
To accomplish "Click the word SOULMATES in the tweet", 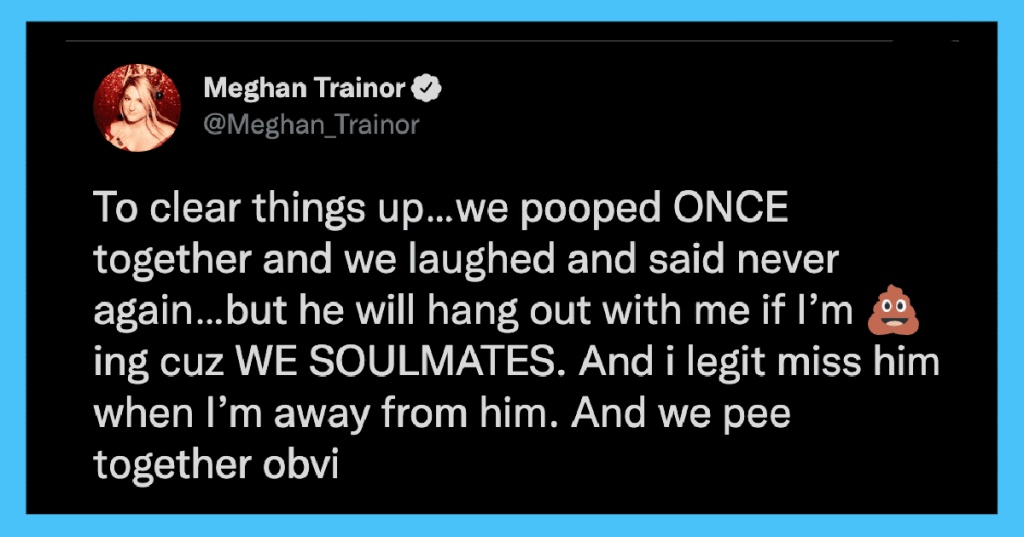I will click(436, 361).
